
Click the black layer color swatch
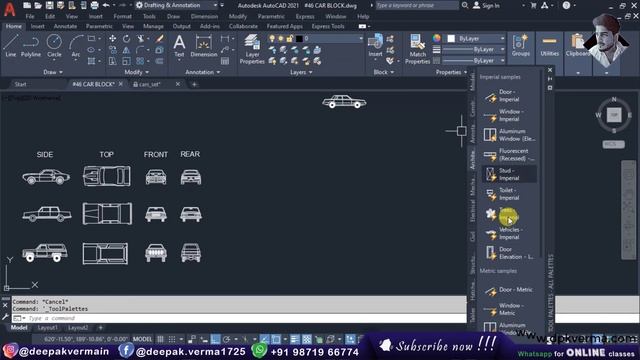point(299,38)
